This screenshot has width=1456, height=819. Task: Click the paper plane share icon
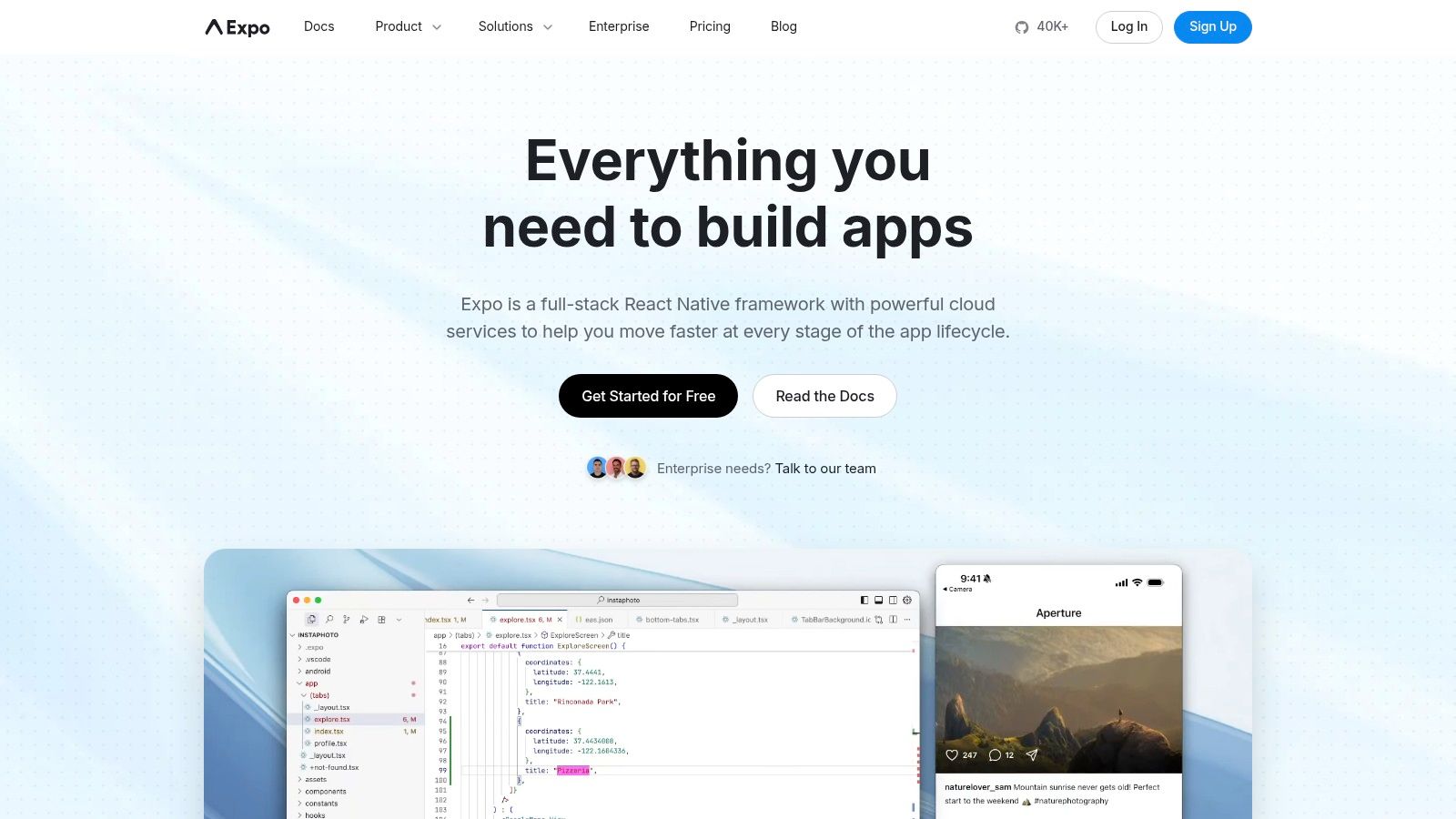point(1032,755)
